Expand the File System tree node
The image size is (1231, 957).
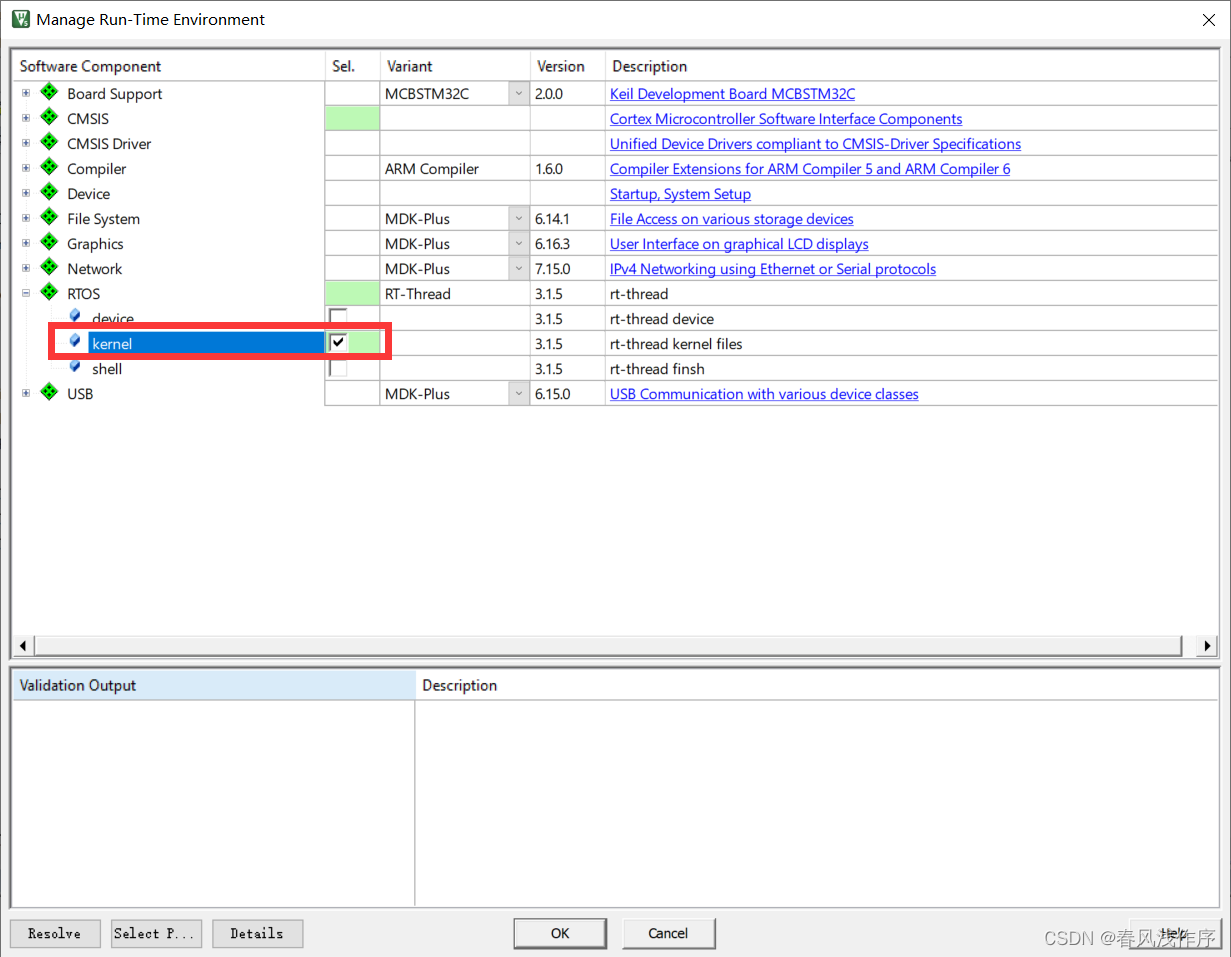pyautogui.click(x=26, y=218)
